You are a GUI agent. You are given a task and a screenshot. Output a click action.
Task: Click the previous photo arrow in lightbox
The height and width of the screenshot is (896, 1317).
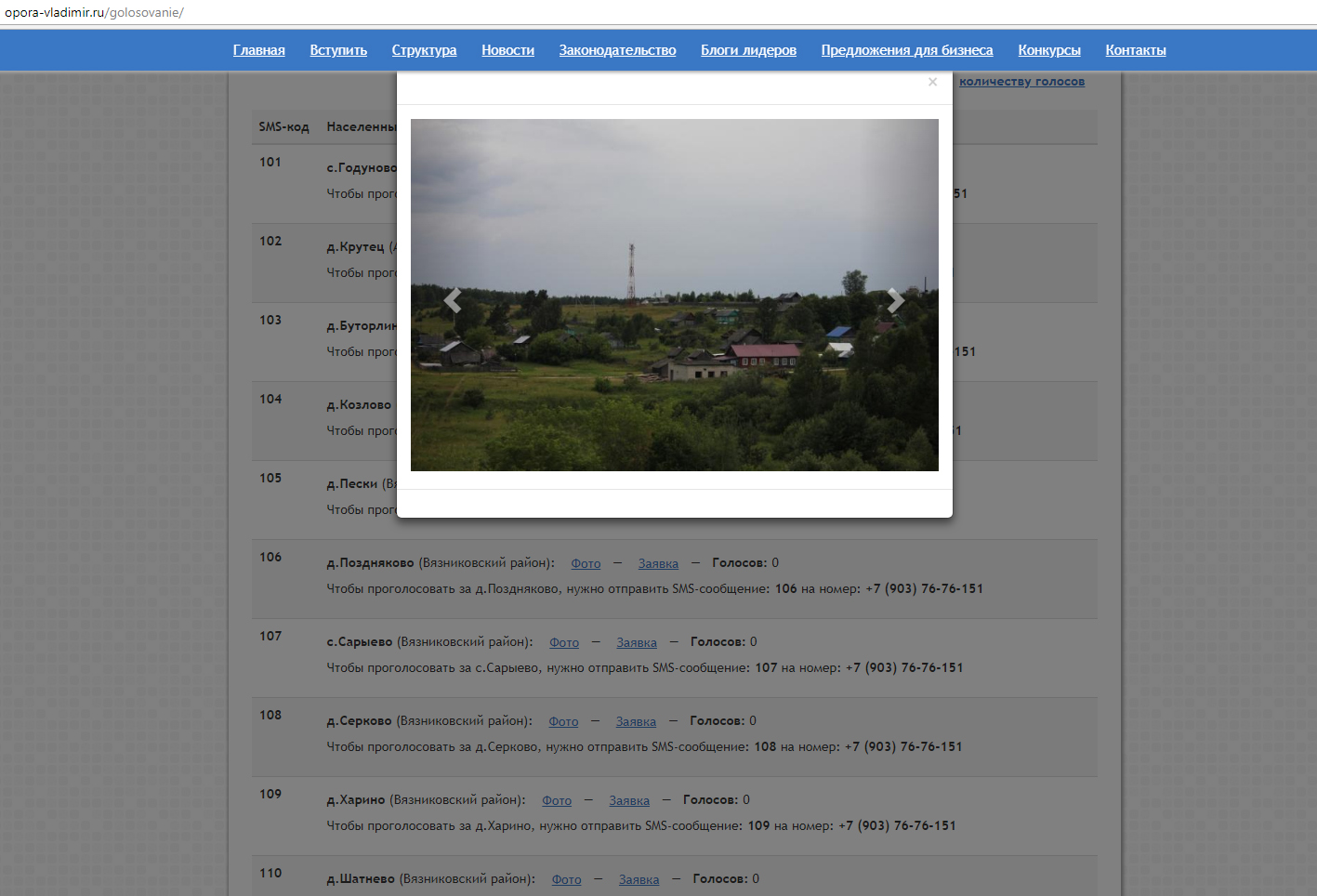(x=453, y=300)
